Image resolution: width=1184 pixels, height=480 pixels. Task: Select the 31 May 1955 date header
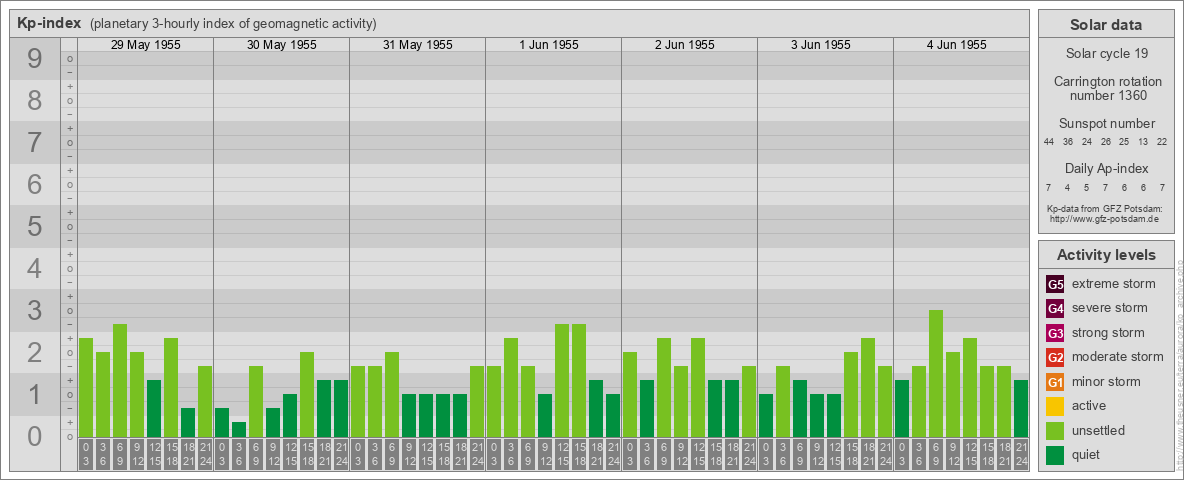tap(418, 45)
